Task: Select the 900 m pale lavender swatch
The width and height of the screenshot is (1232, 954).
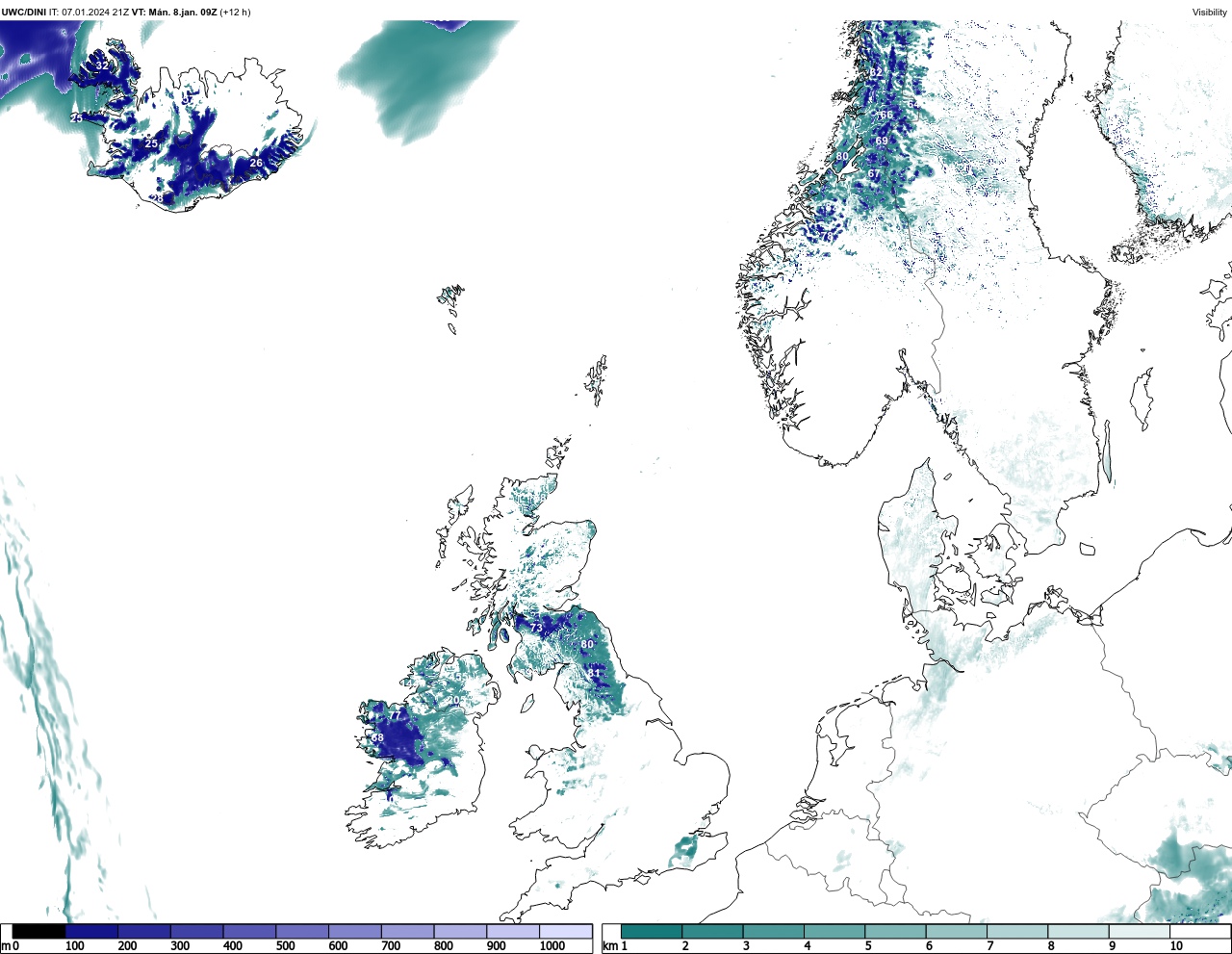Action: point(513,932)
